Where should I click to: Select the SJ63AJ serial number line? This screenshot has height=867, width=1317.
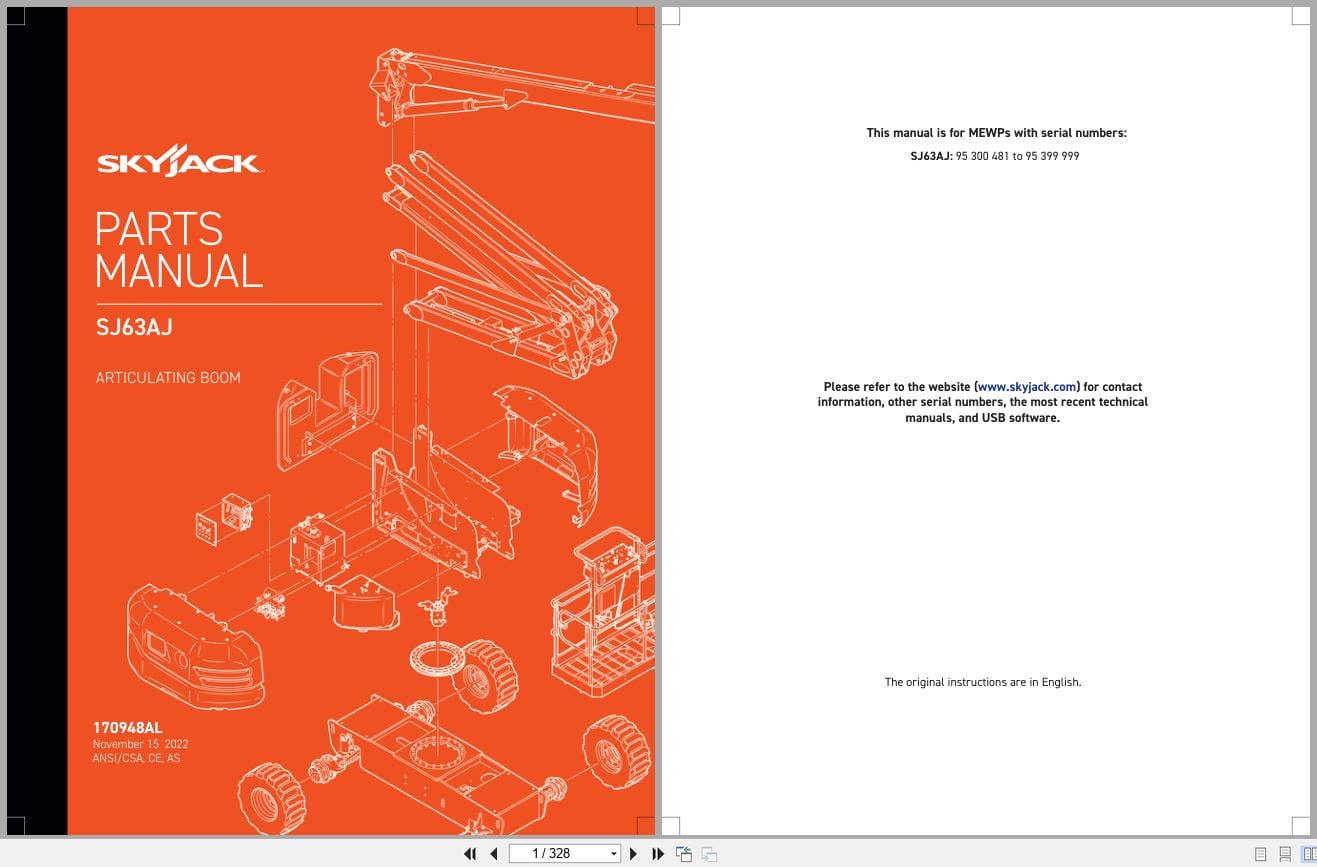click(995, 156)
